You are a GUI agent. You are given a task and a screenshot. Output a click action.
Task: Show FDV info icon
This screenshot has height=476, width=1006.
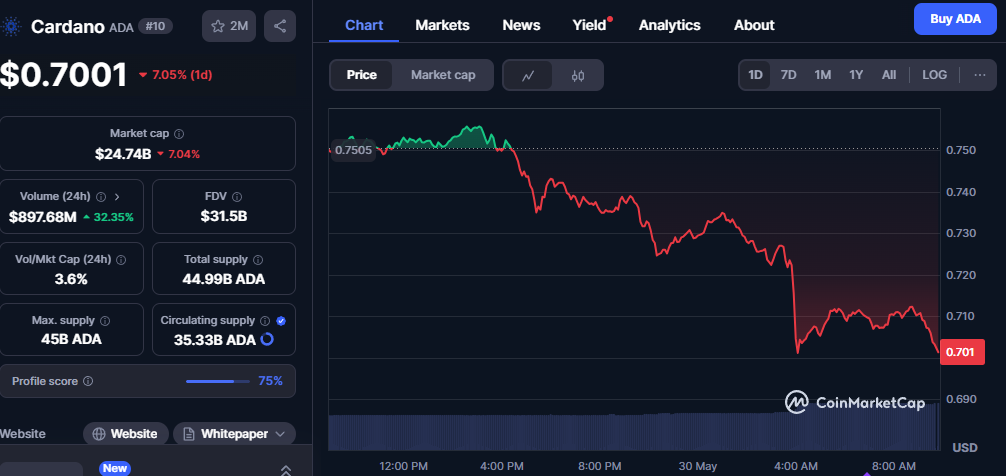pyautogui.click(x=237, y=196)
